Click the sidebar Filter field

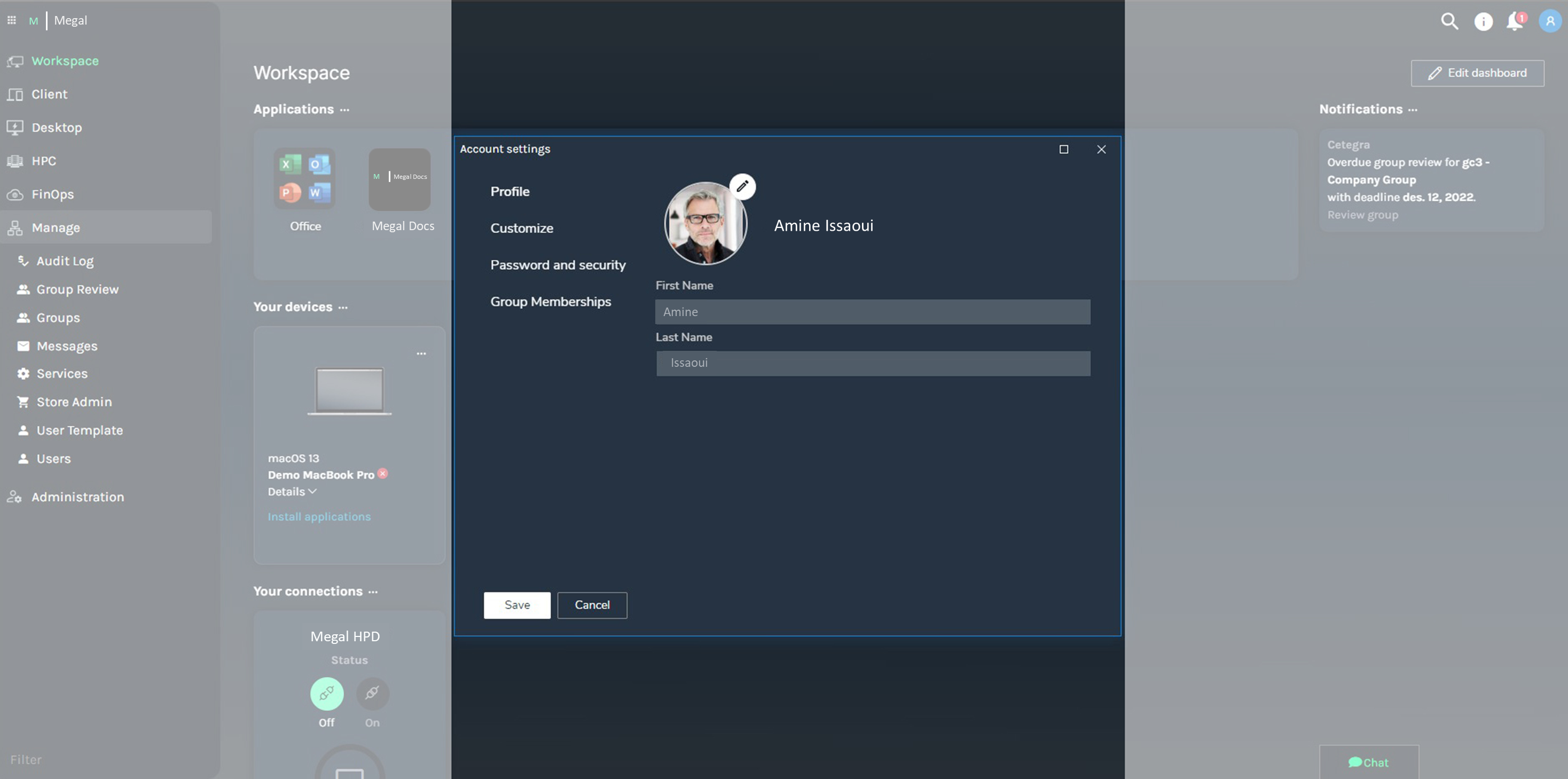[x=26, y=760]
